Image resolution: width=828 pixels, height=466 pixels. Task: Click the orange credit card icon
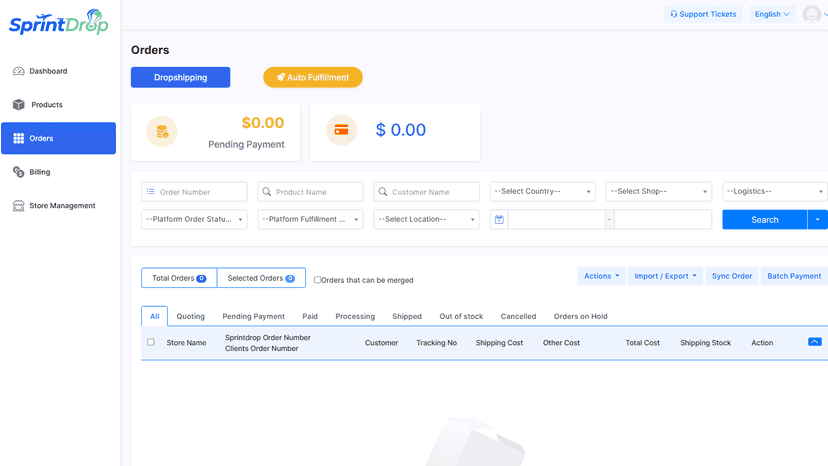click(341, 130)
